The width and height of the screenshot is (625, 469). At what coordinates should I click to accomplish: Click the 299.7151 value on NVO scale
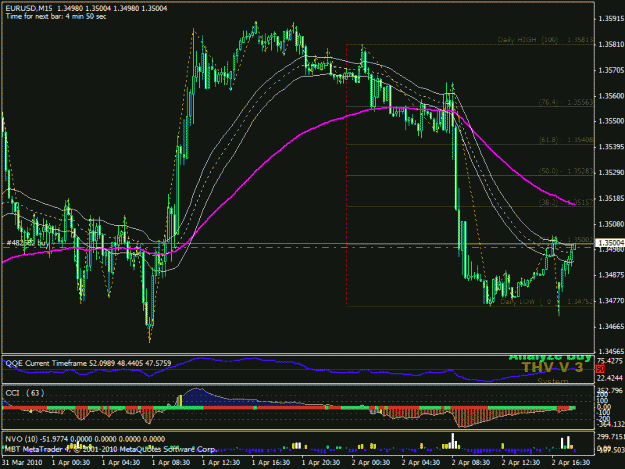coord(610,436)
